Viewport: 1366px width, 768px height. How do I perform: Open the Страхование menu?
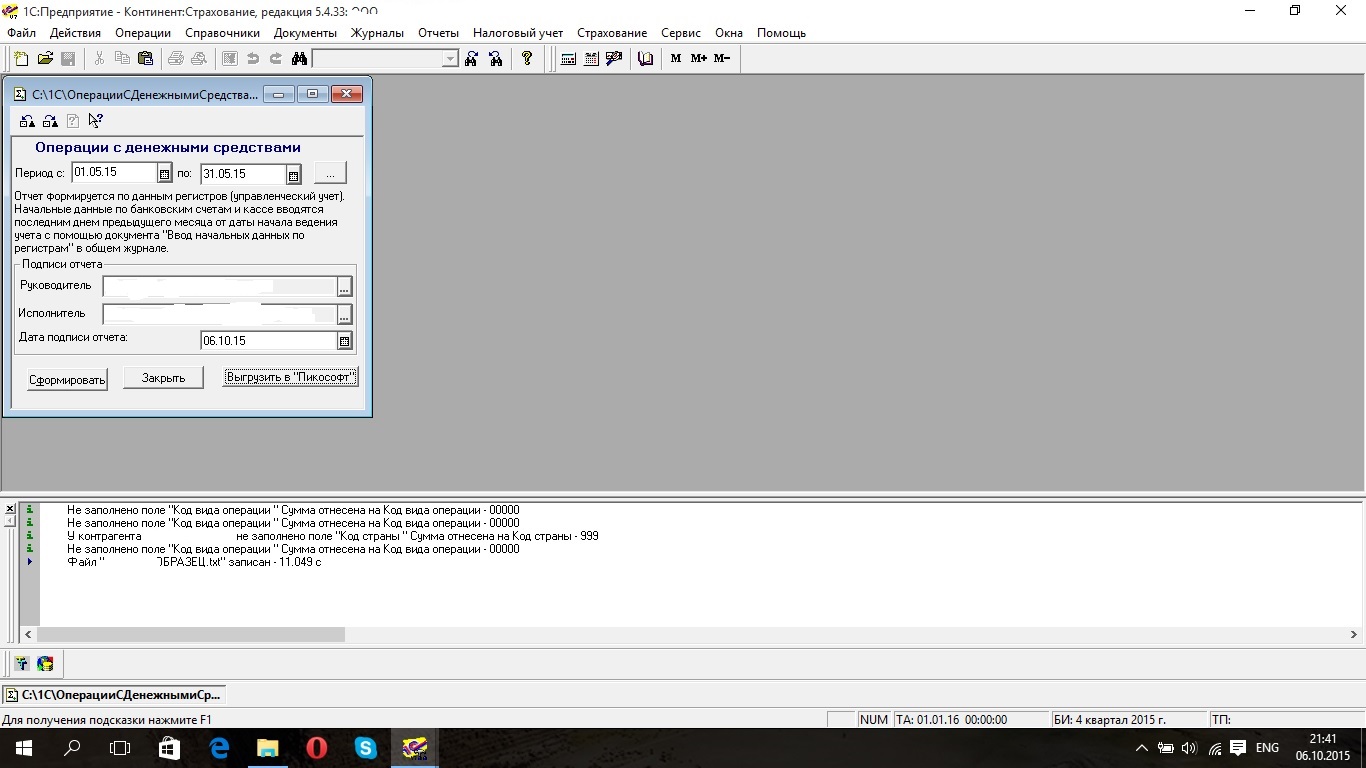coord(612,33)
